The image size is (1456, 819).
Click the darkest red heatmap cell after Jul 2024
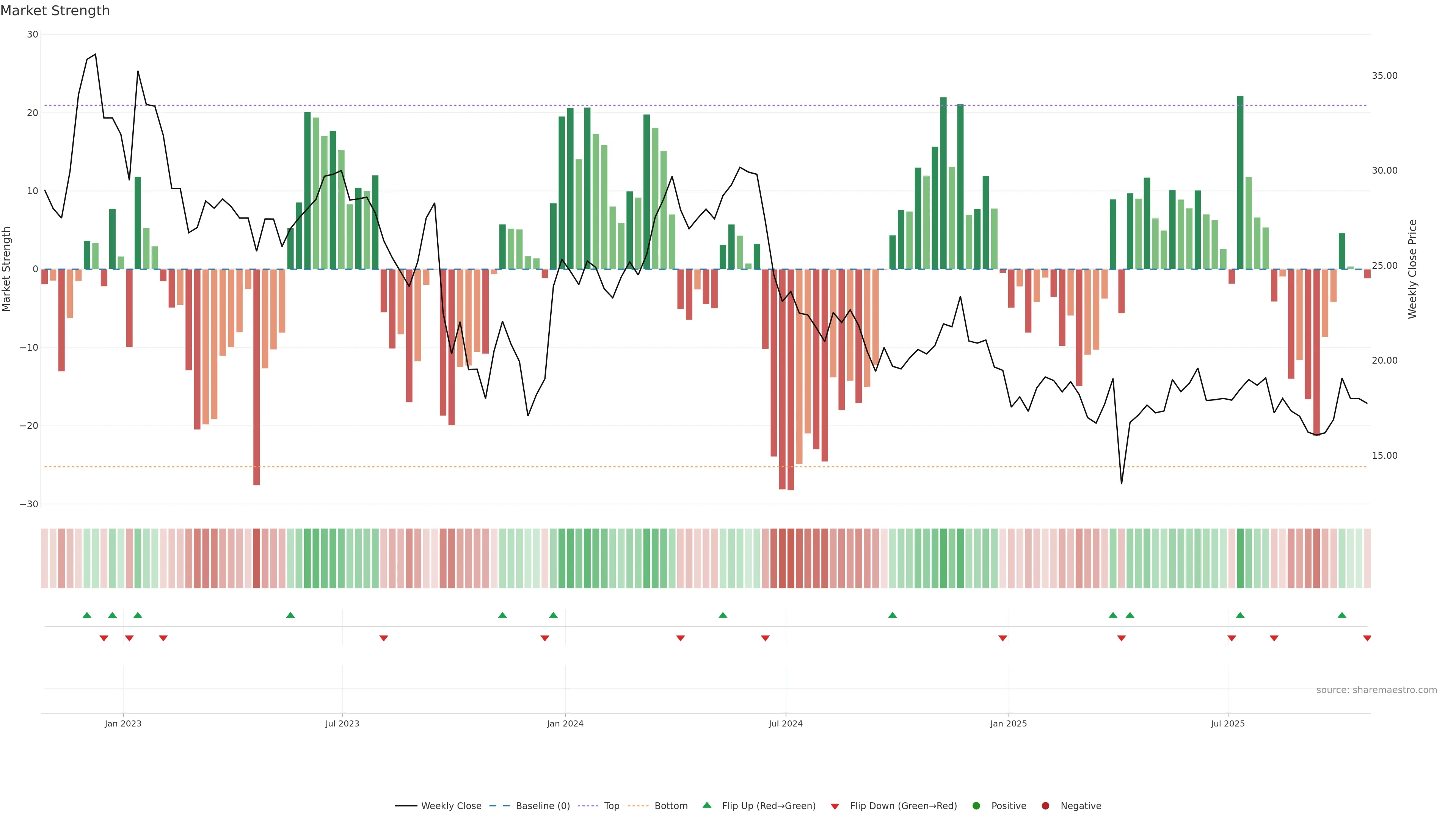tap(791, 559)
